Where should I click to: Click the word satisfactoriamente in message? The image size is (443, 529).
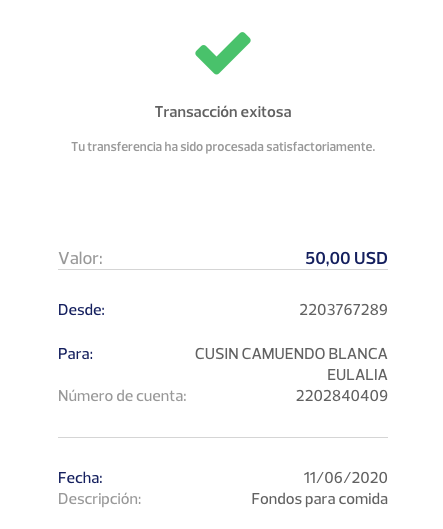pos(321,147)
